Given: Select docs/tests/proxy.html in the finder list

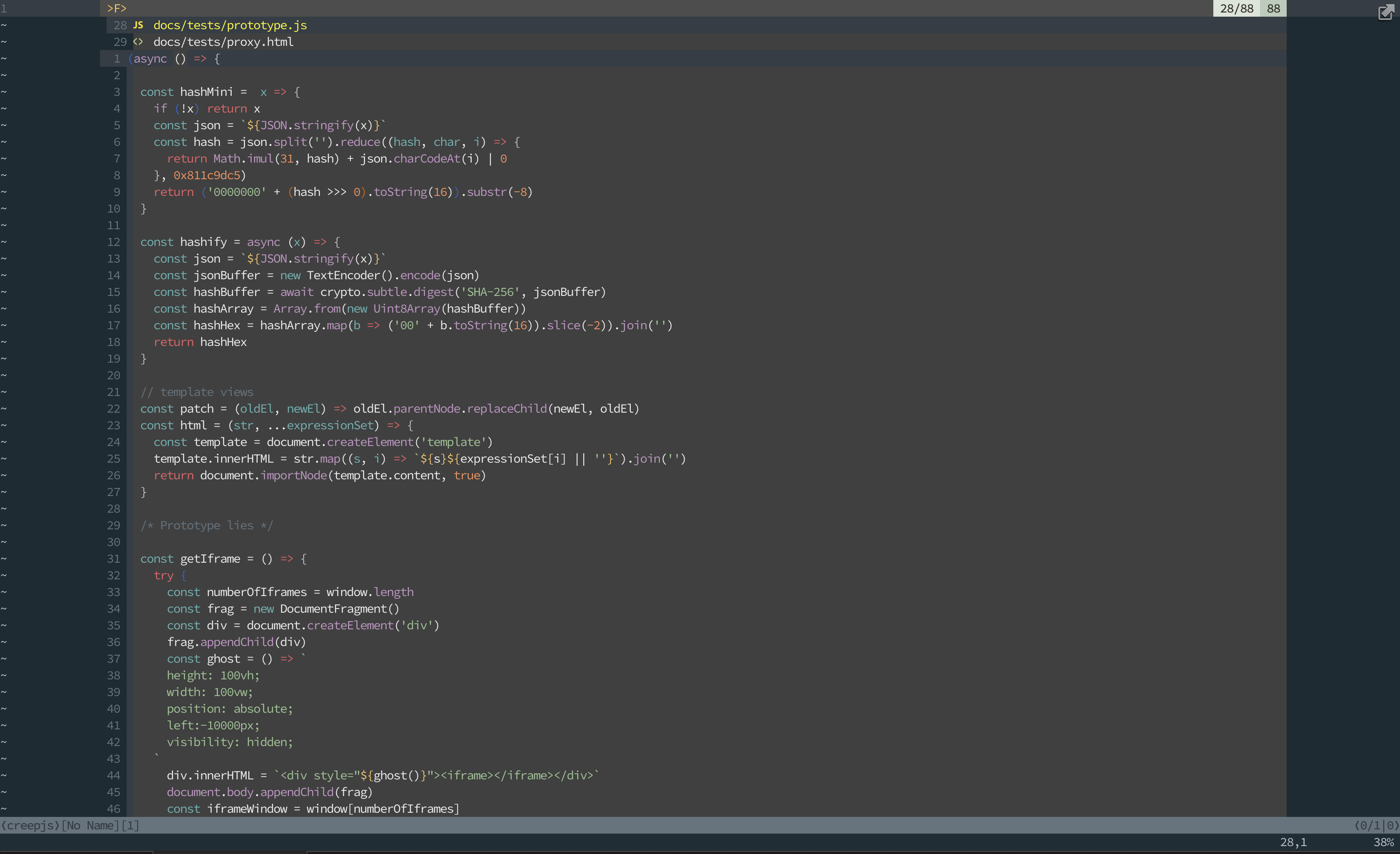Looking at the screenshot, I should (x=223, y=42).
